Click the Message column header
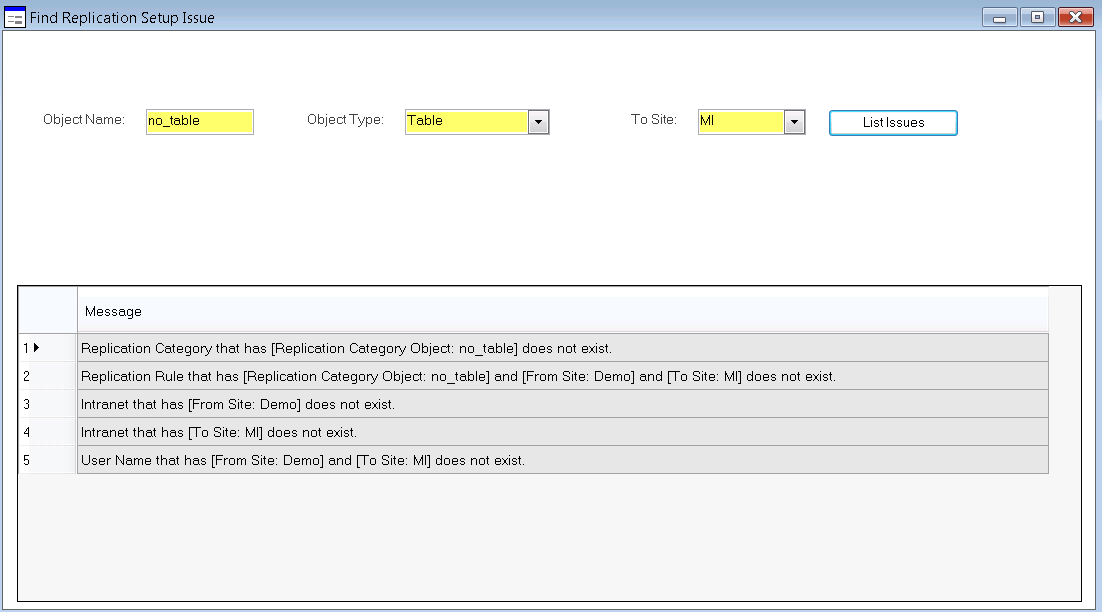The width and height of the screenshot is (1102, 612). coord(562,312)
